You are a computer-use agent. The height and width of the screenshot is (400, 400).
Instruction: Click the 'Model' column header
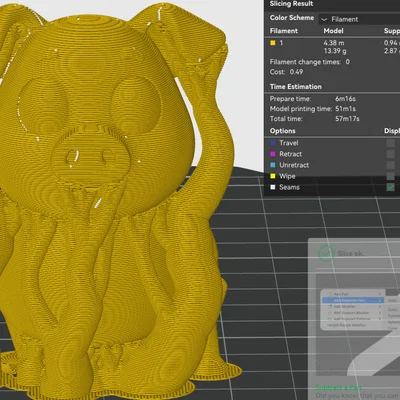(333, 31)
